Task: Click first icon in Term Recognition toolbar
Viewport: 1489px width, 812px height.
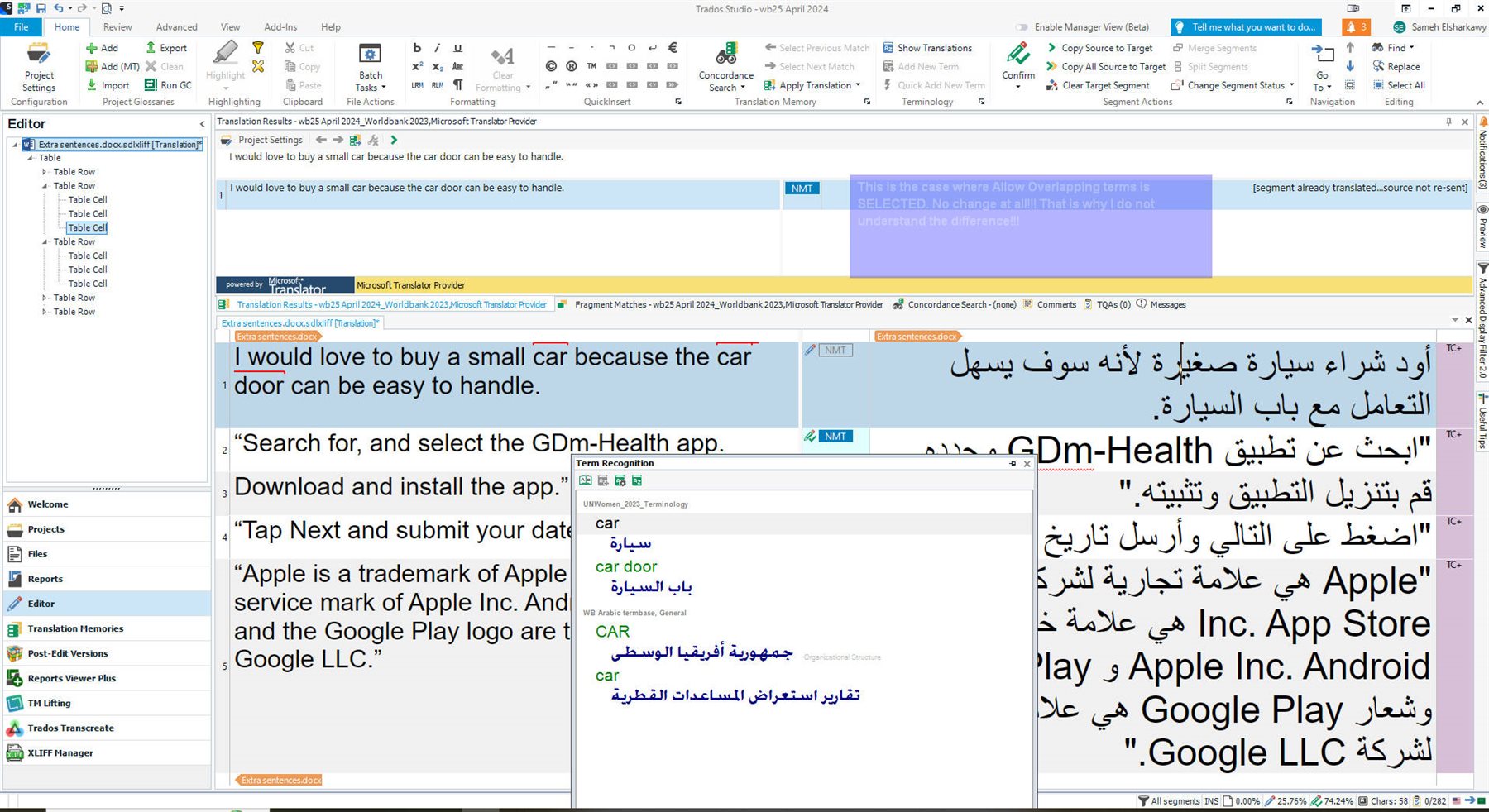Action: [x=586, y=480]
